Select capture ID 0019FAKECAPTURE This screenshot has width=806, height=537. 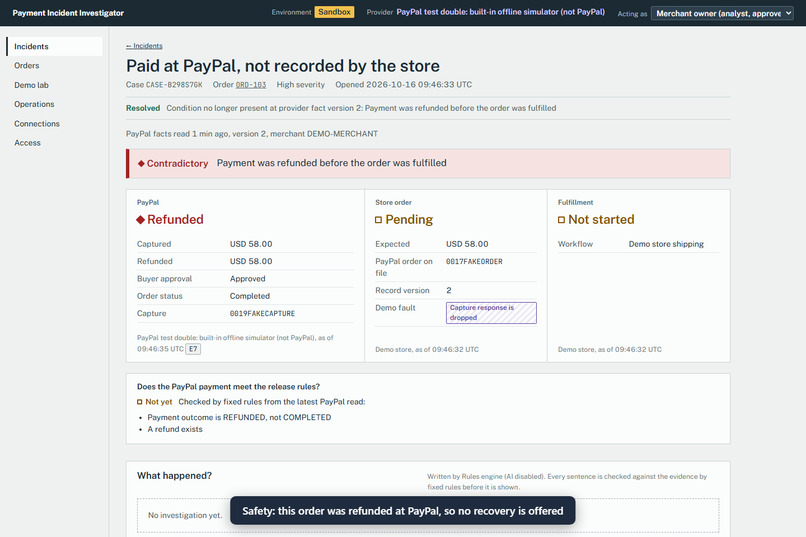pos(262,313)
